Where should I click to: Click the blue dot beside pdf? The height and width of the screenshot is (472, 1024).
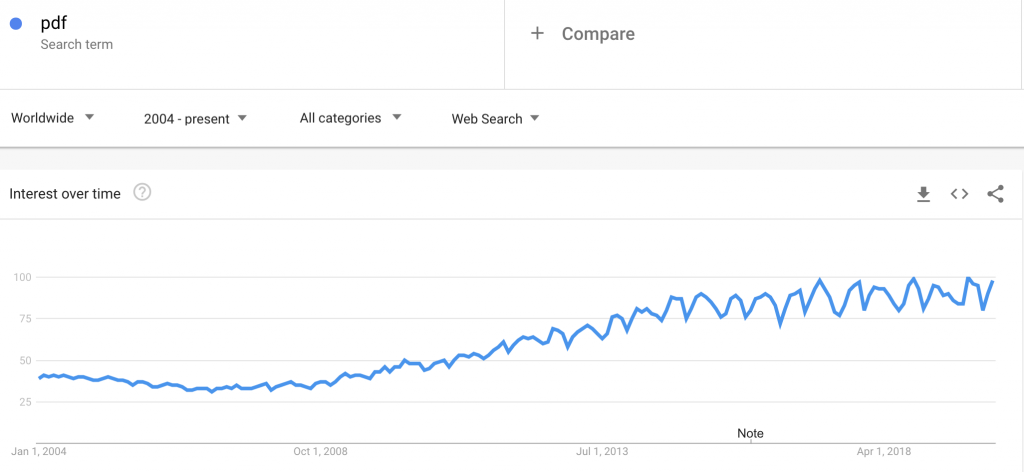[16, 26]
